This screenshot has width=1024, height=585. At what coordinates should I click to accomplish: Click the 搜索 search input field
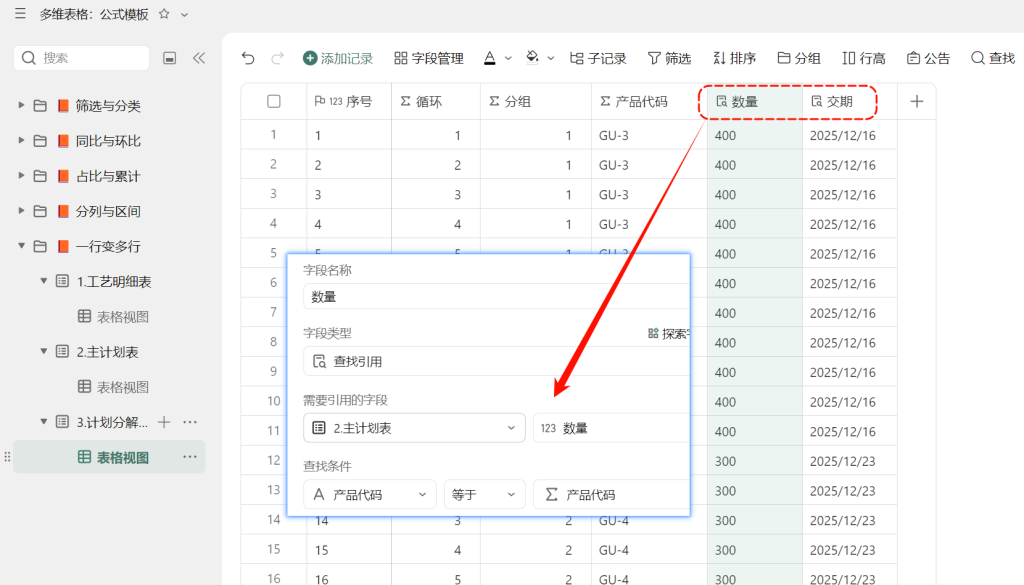point(82,58)
